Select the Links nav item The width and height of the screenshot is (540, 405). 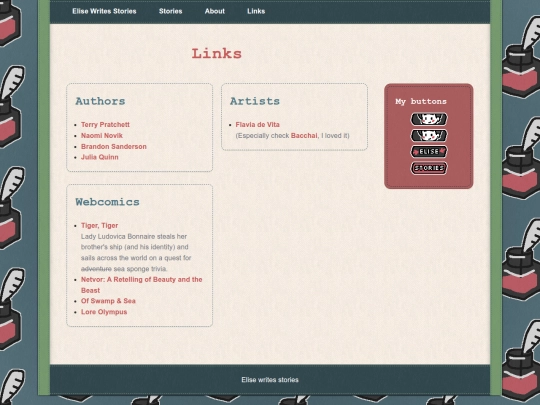tap(256, 11)
